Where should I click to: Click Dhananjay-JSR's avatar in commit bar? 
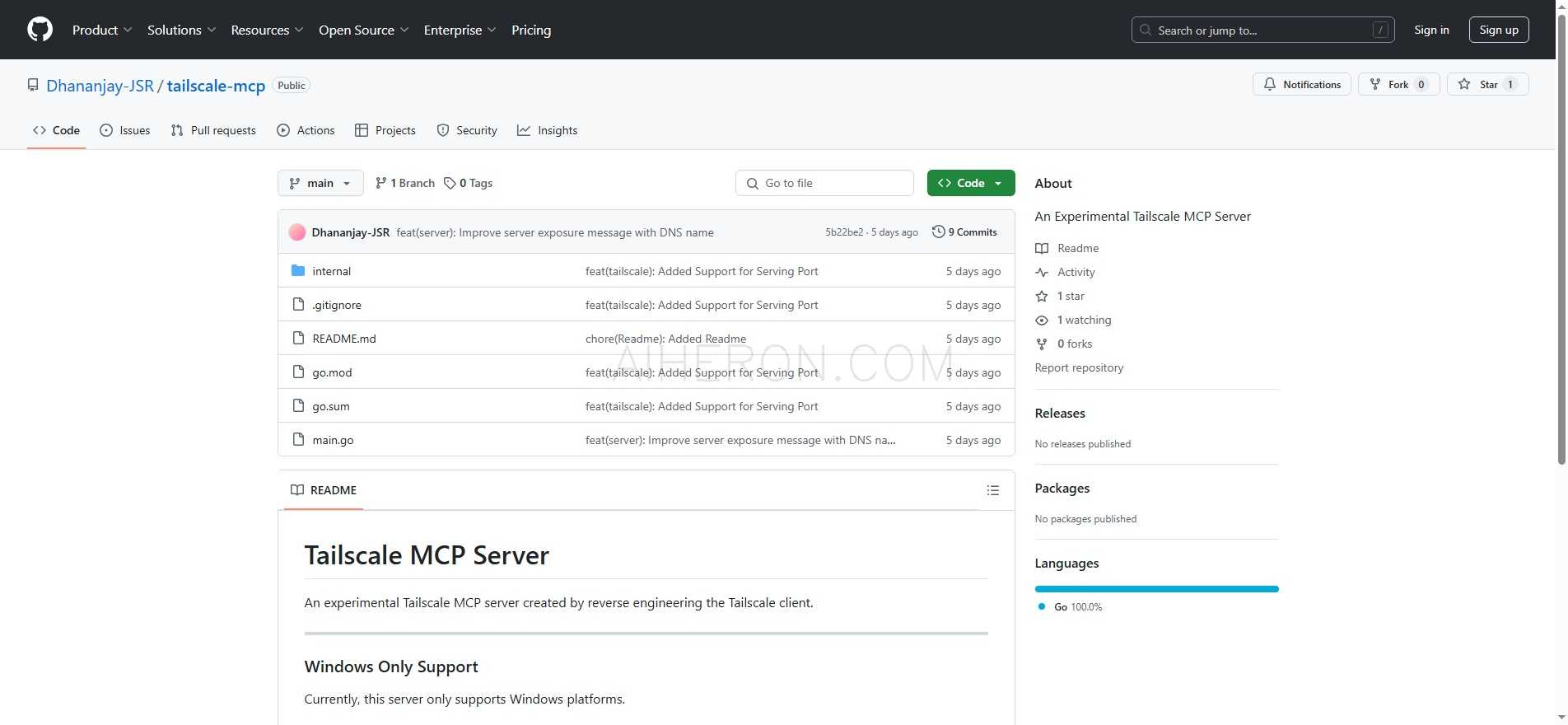click(x=297, y=232)
